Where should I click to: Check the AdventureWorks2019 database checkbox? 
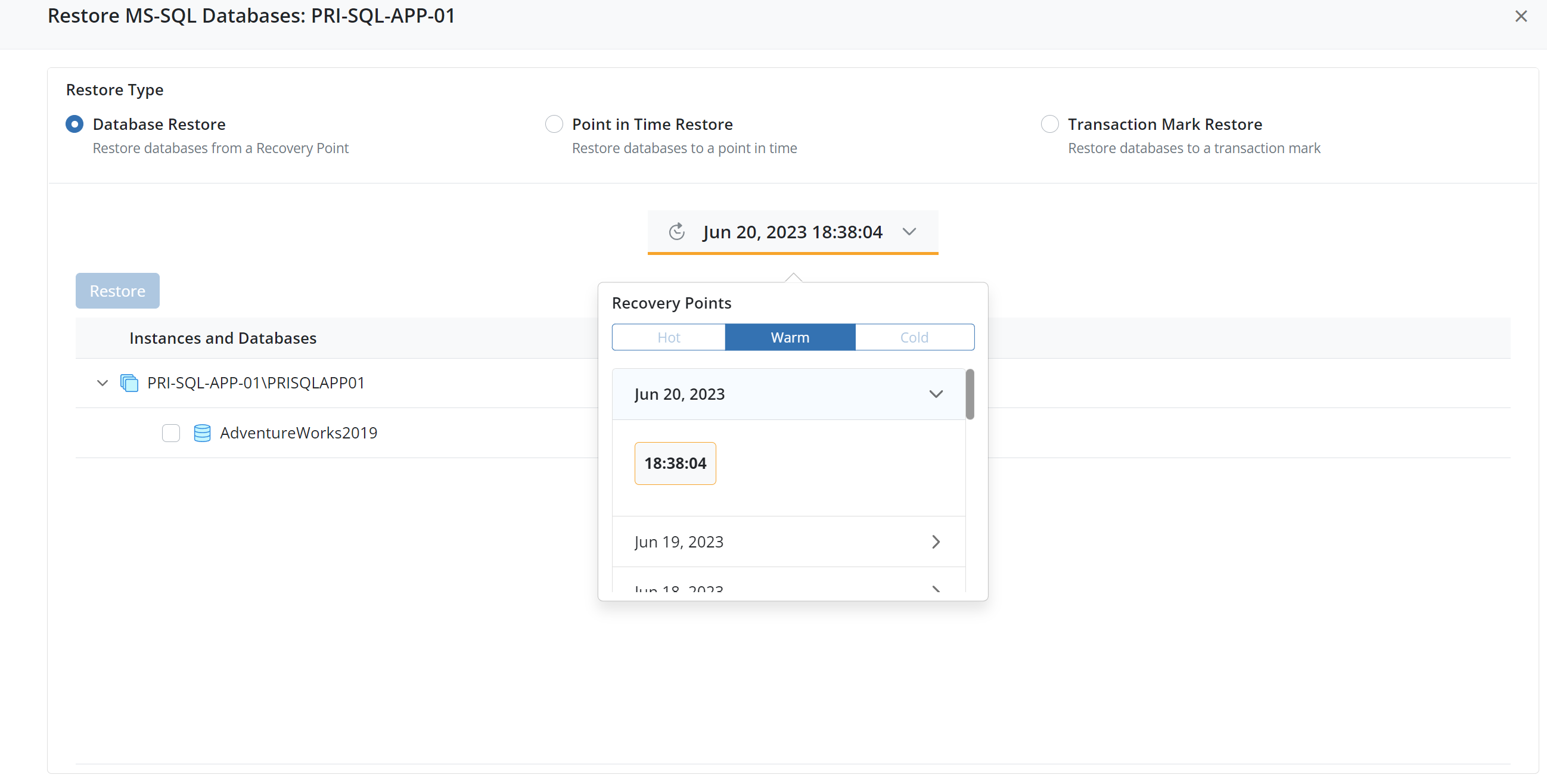click(x=171, y=433)
